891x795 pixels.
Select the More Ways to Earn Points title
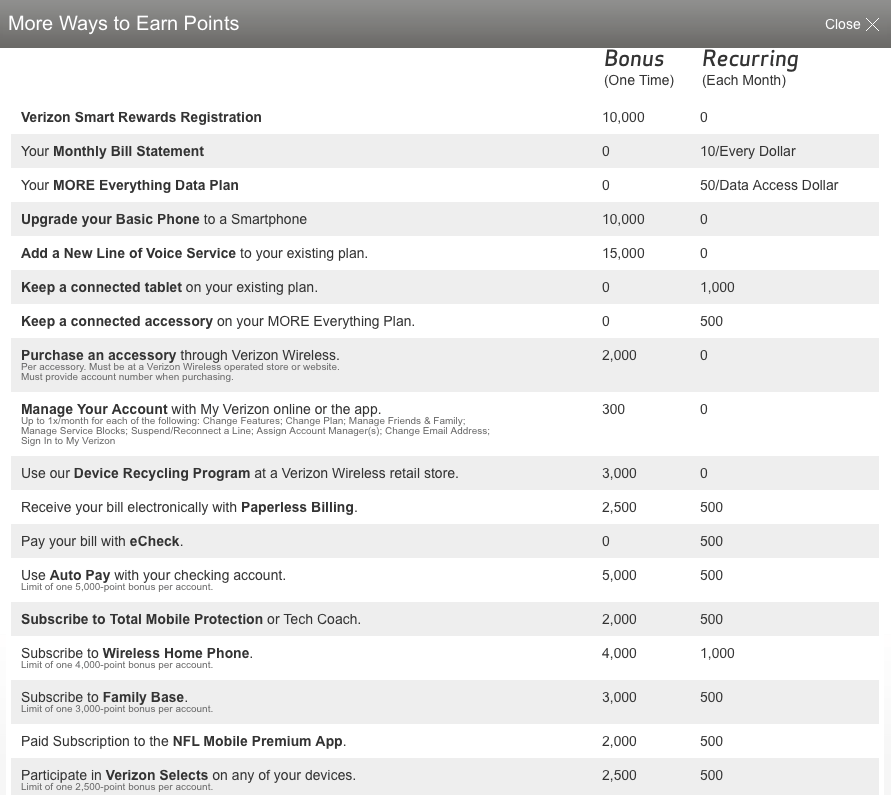123,23
